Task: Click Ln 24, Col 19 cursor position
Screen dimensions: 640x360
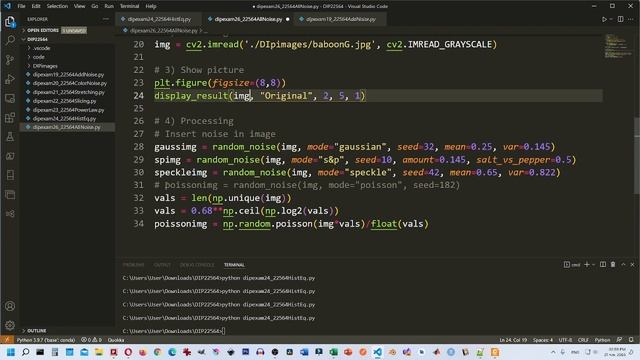Action: tap(513, 340)
